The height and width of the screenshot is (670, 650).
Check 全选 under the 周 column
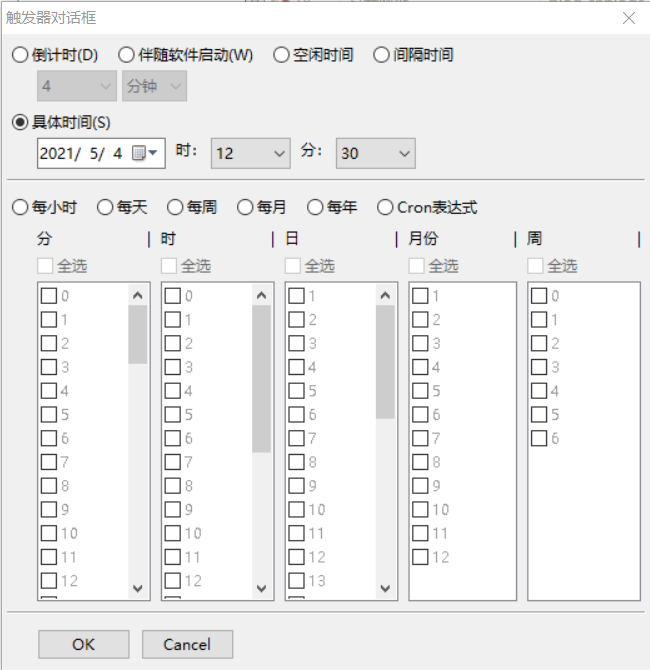(x=535, y=266)
